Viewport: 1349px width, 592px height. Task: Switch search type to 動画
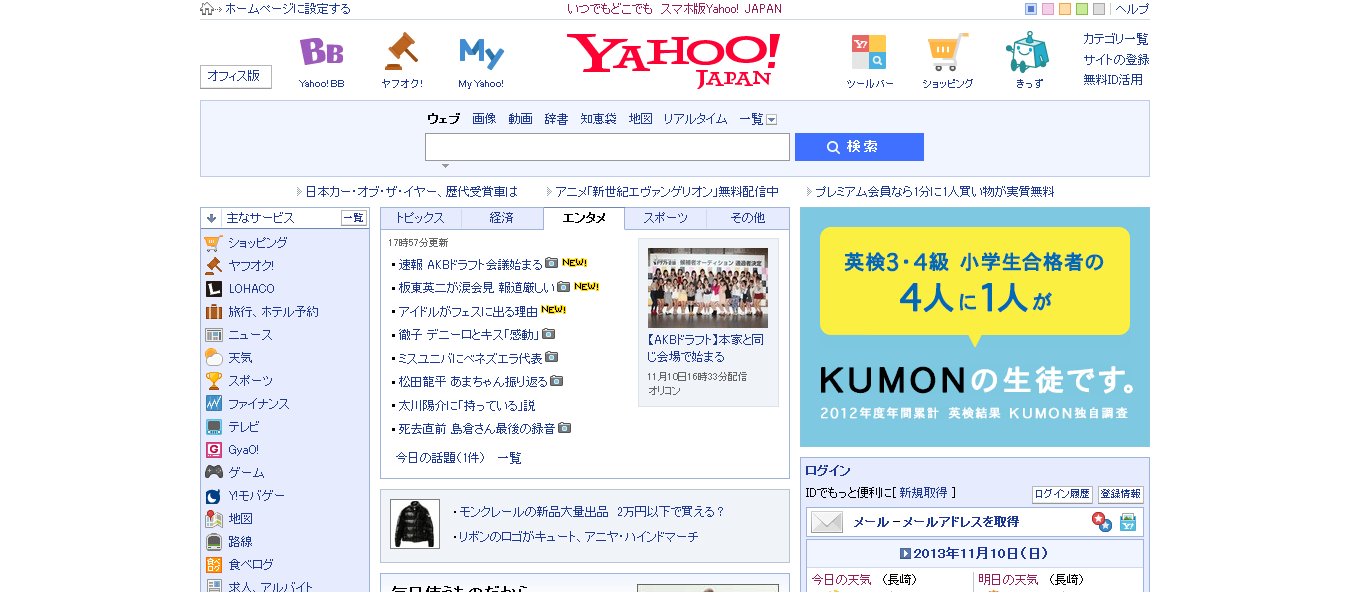[520, 119]
